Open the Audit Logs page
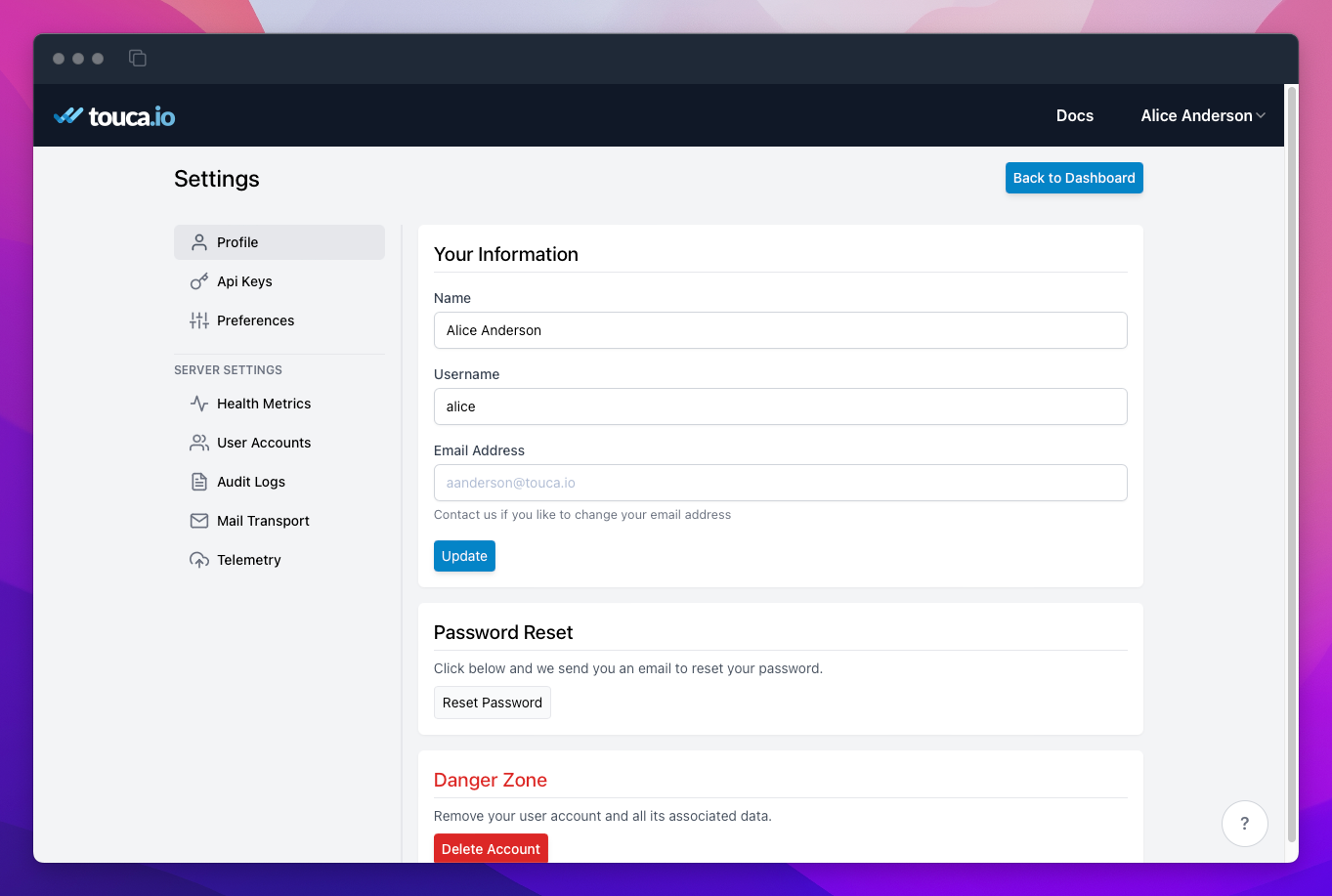Viewport: 1332px width, 896px height. pyautogui.click(x=279, y=482)
